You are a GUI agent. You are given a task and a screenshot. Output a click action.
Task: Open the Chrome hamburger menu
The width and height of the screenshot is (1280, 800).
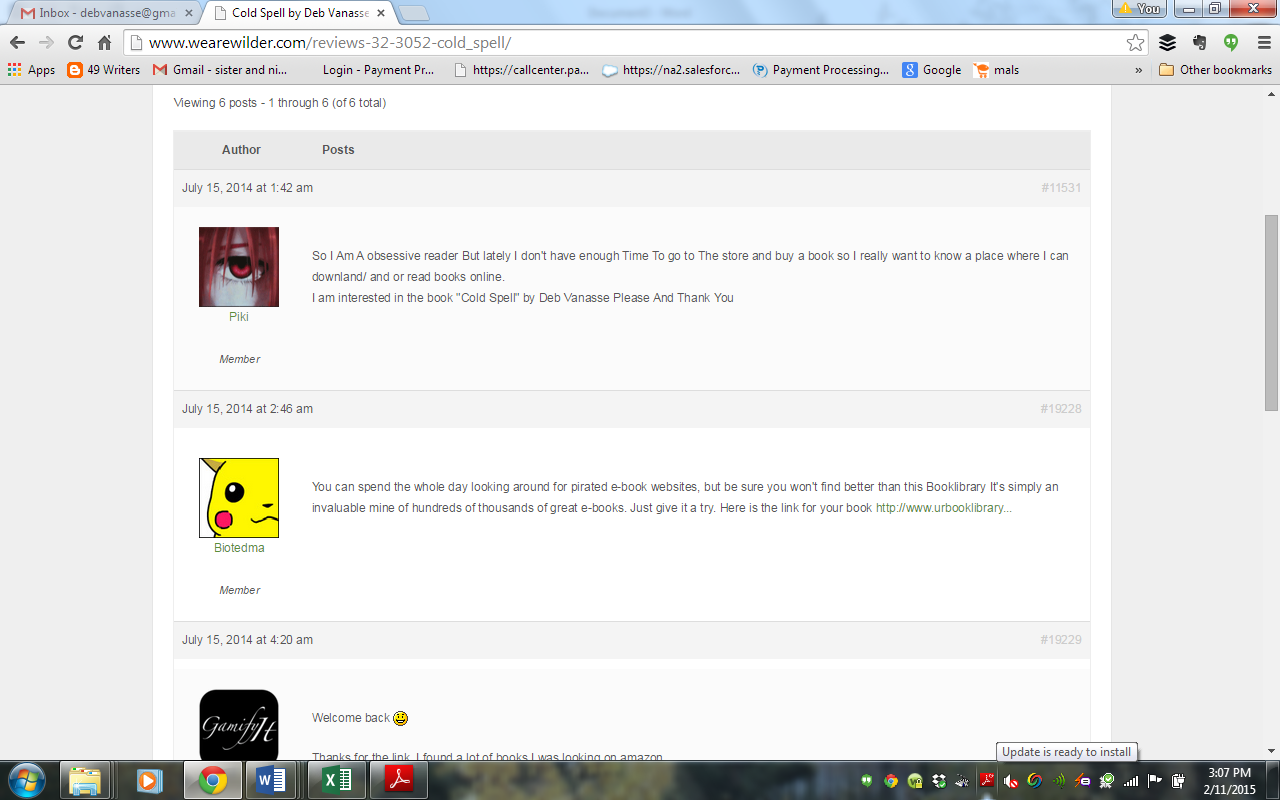(x=1262, y=43)
